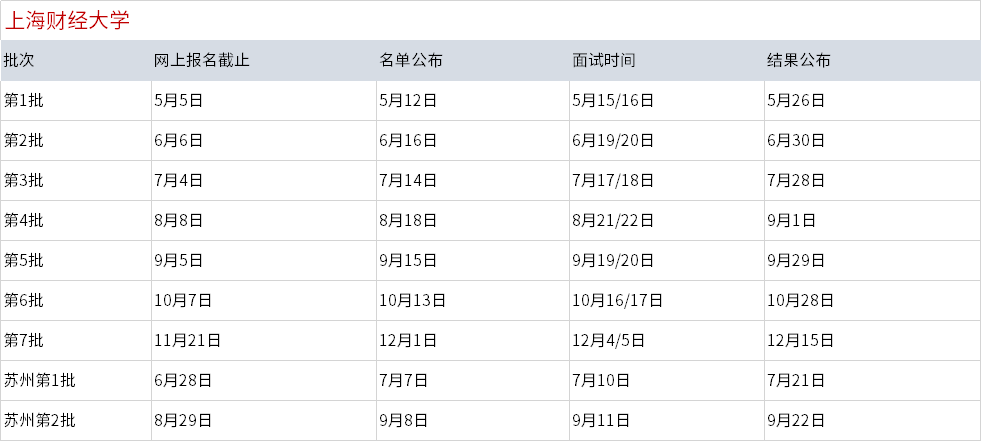Select the 10月16/17日 interview cell
The width and height of the screenshot is (982, 442).
coord(618,301)
